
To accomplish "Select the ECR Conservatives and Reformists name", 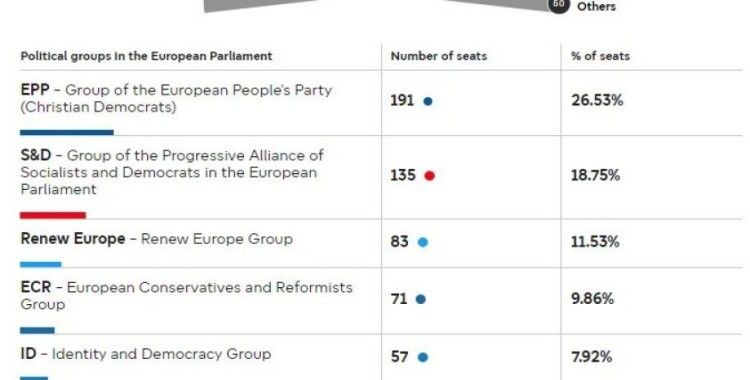I will 187,296.
